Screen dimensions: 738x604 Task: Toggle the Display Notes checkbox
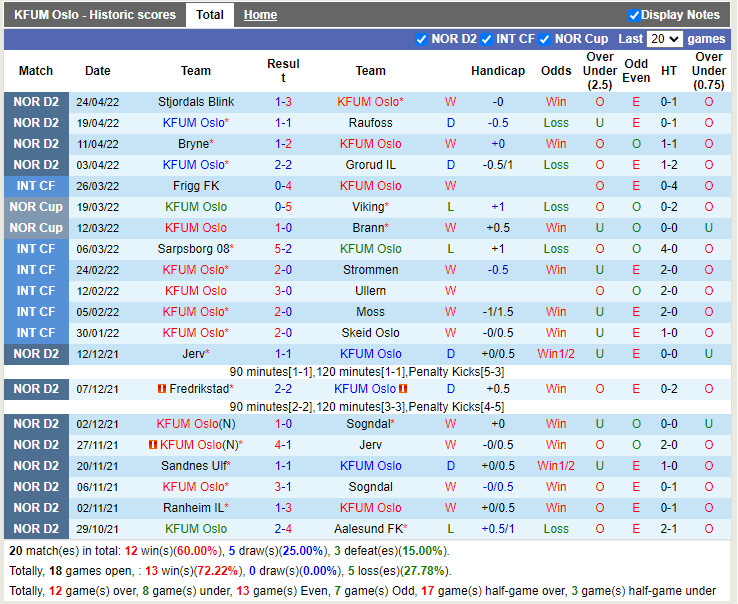click(x=634, y=15)
